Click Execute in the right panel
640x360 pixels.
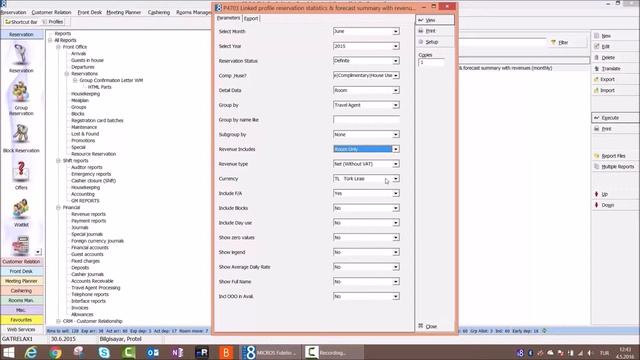coord(615,118)
